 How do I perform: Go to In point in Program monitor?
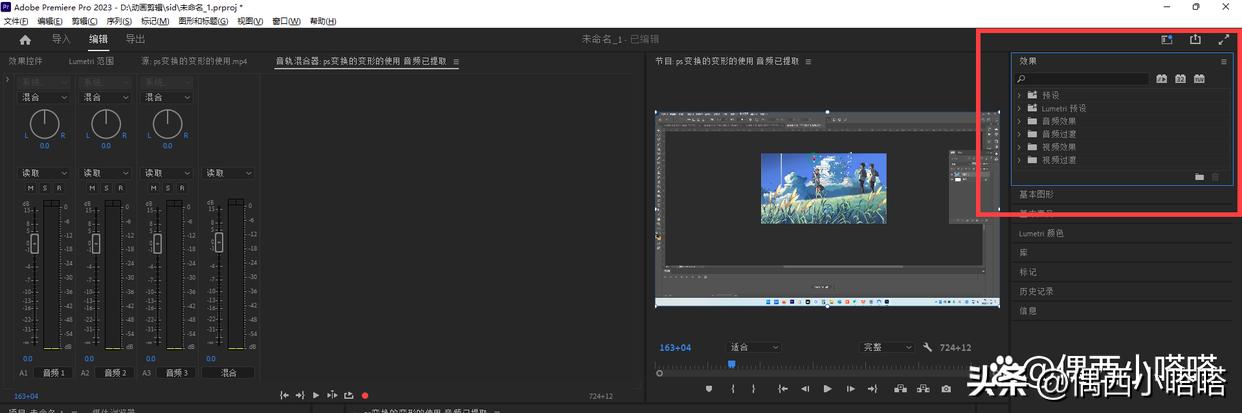pos(782,389)
